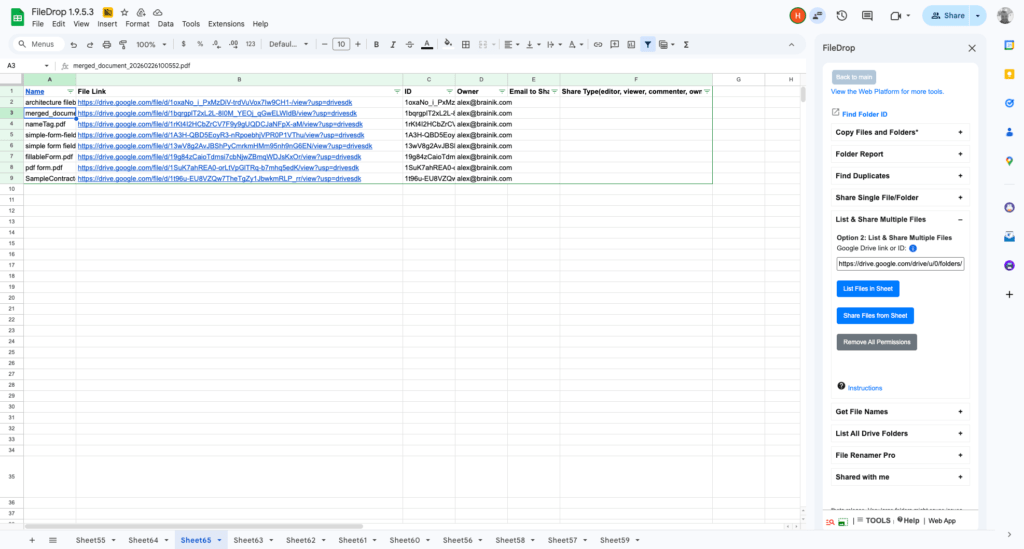The image size is (1024, 549).
Task: Switch to the Sheet64 tab
Action: pyautogui.click(x=143, y=540)
